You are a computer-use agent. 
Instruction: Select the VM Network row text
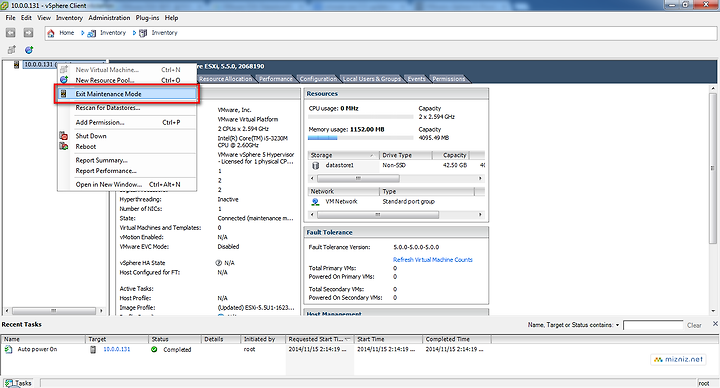pyautogui.click(x=341, y=202)
